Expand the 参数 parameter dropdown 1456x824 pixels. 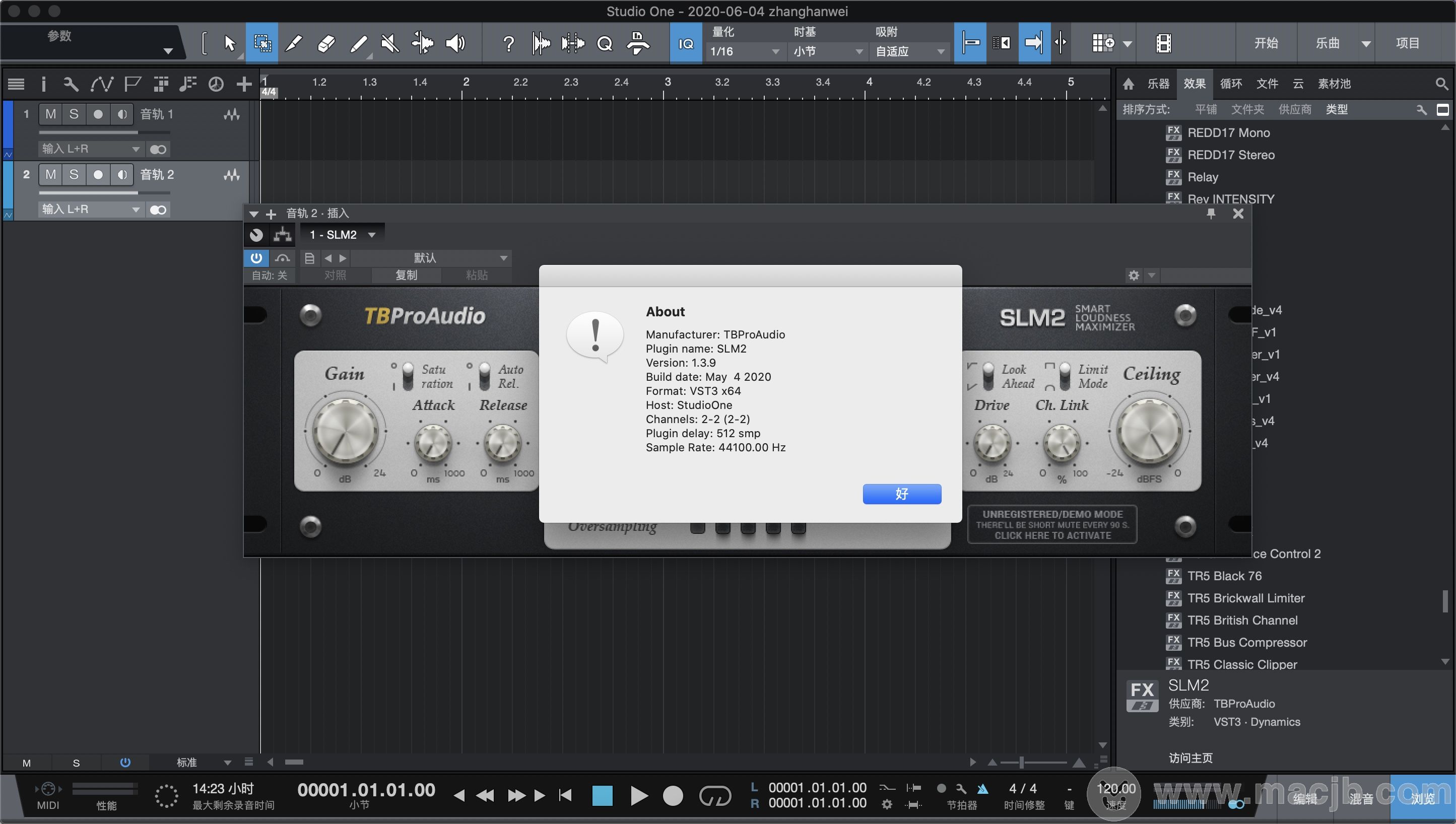[168, 51]
